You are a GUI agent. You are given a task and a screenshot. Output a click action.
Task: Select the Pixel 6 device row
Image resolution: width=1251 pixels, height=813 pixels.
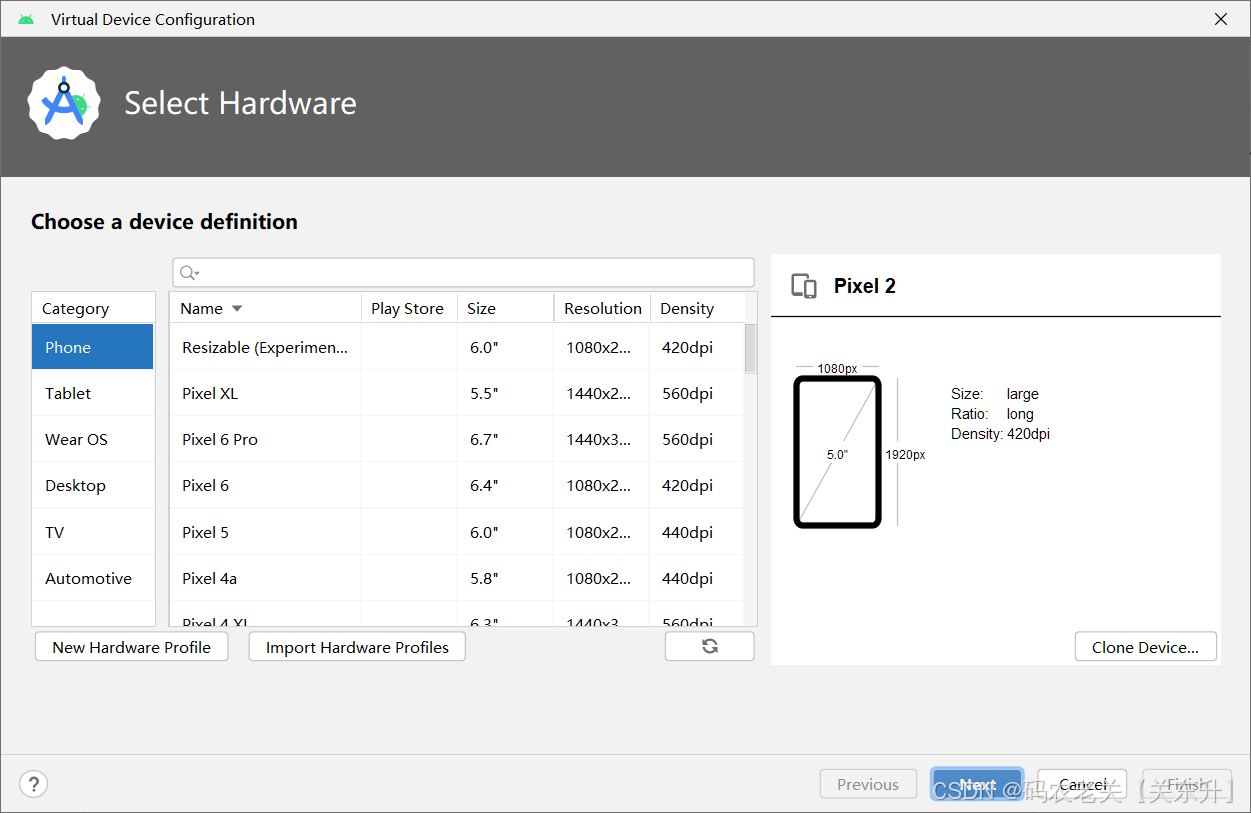(x=457, y=485)
